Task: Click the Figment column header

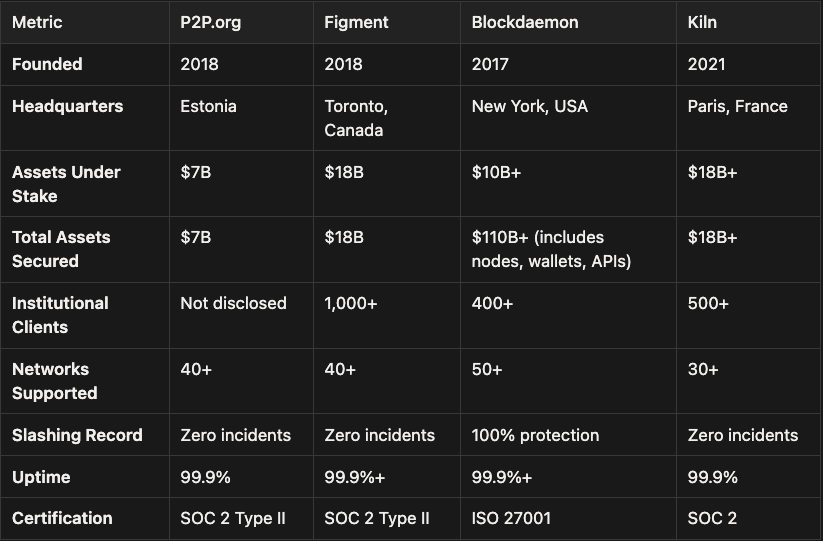Action: (x=354, y=22)
